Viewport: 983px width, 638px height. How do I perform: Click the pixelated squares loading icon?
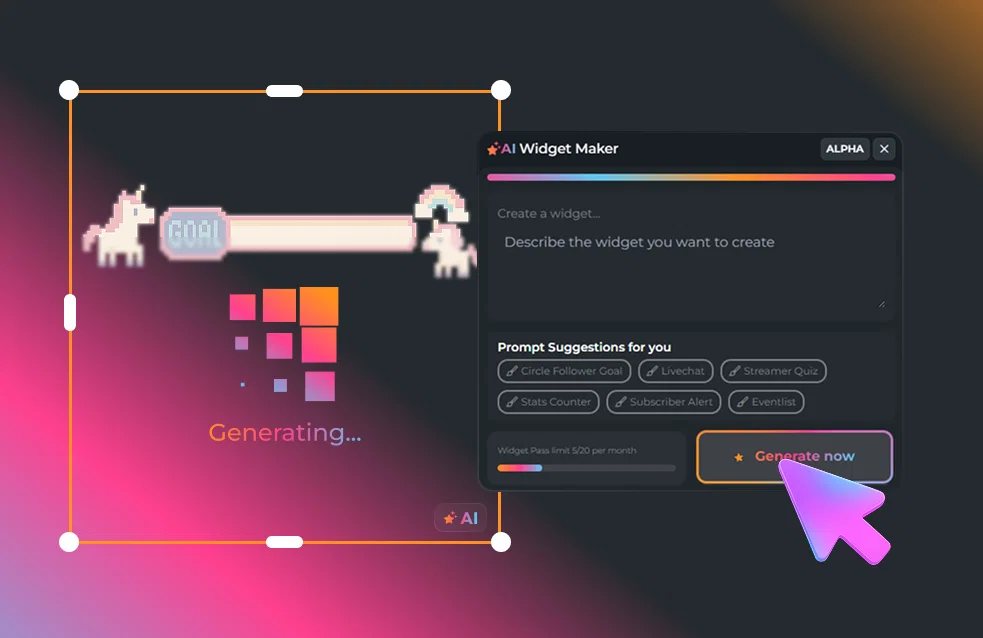tap(284, 343)
